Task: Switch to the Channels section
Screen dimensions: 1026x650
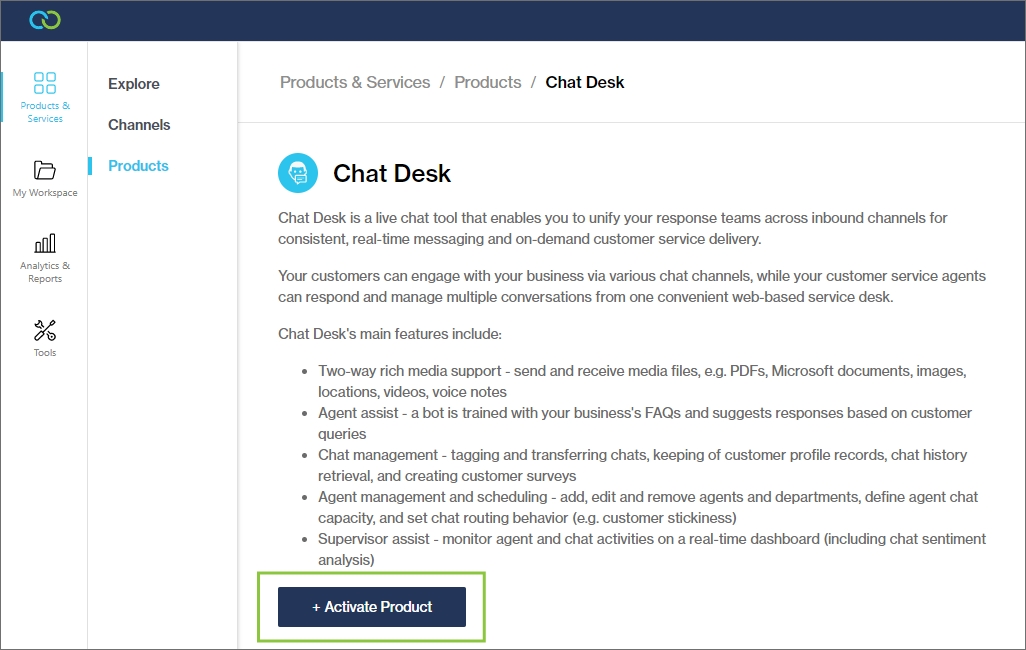Action: 138,124
